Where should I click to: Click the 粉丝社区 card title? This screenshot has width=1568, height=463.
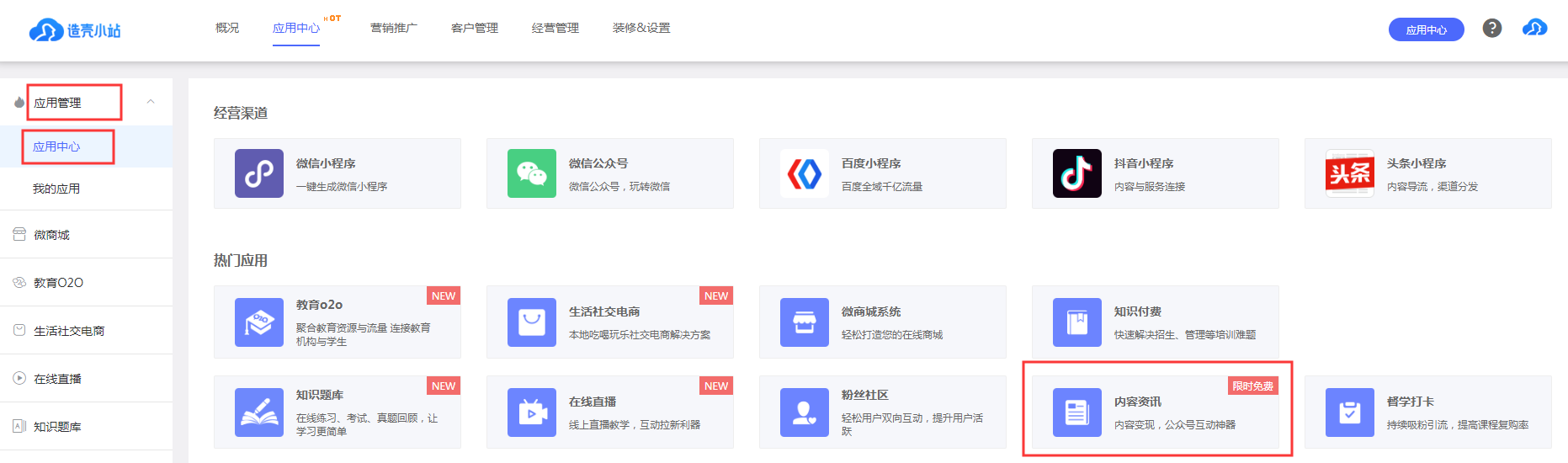[x=865, y=395]
